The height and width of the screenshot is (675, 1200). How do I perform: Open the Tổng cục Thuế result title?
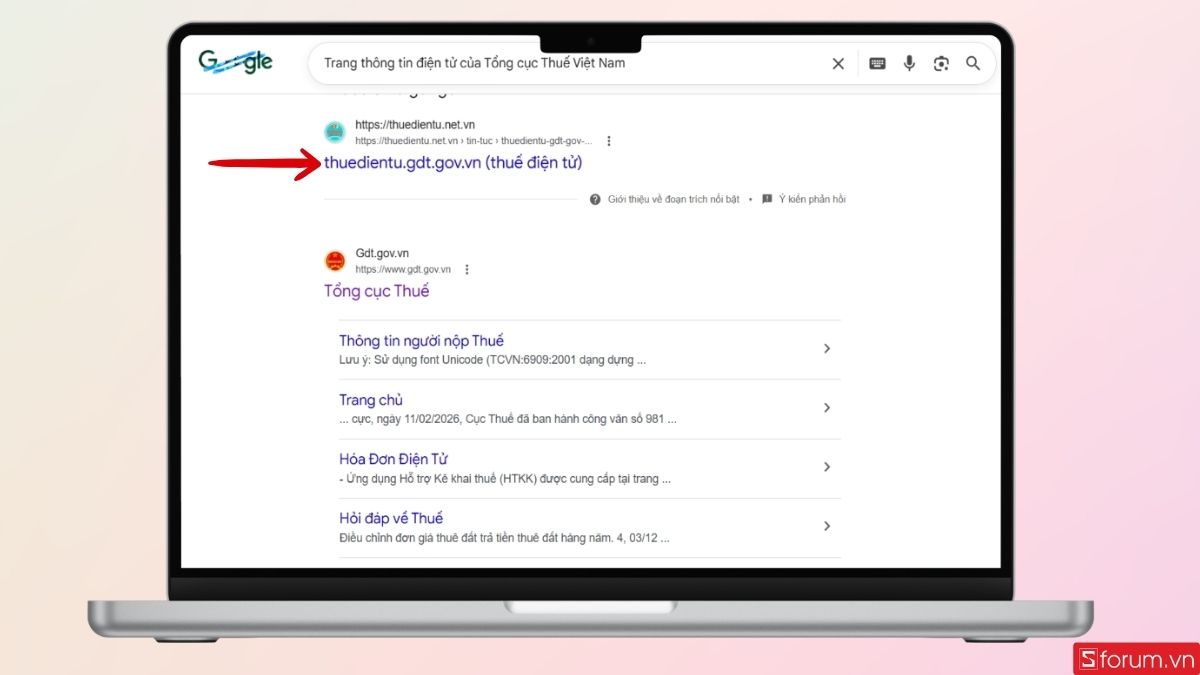[376, 291]
